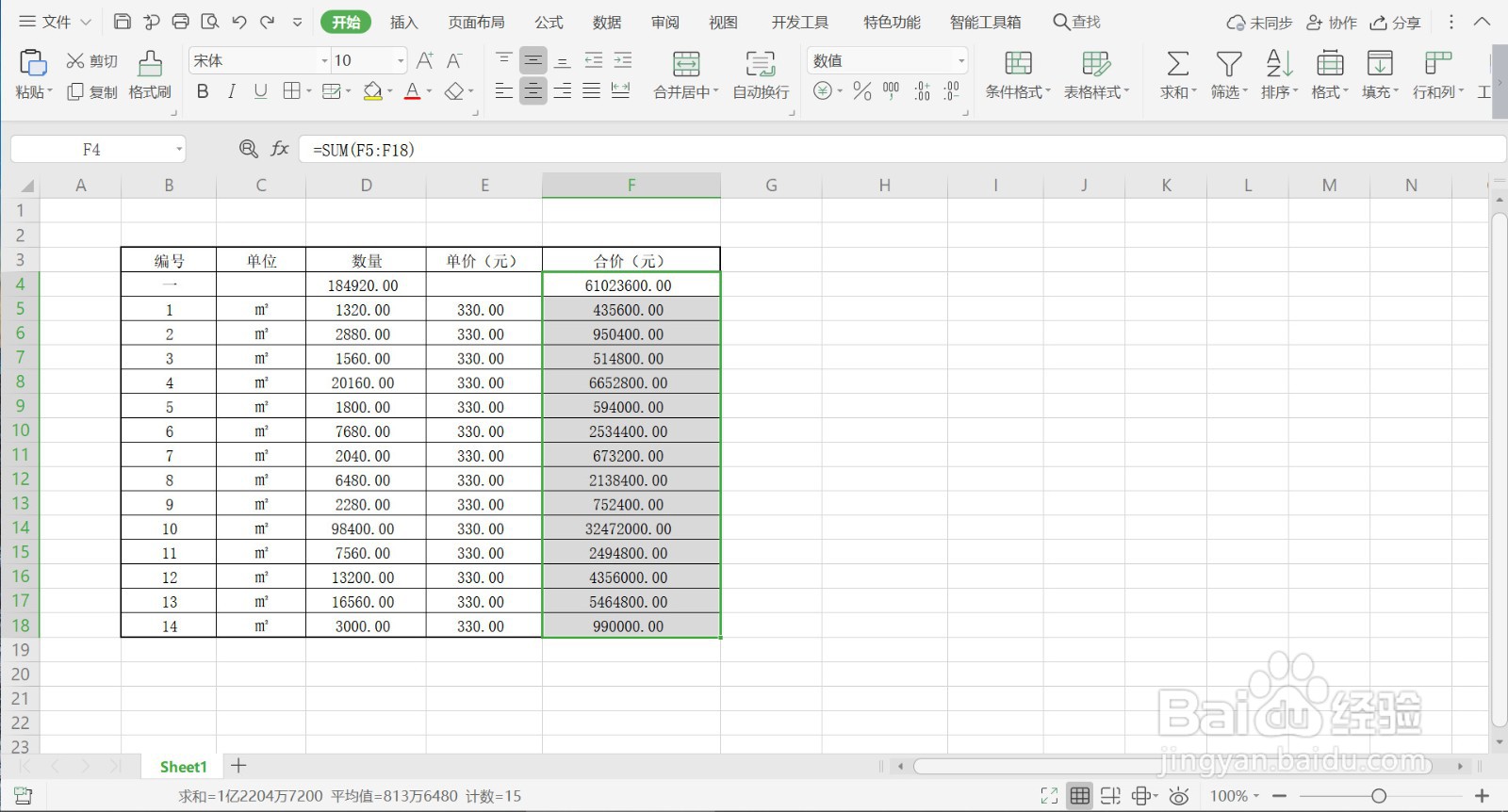
Task: Switch to the 公式 tab
Action: [x=549, y=22]
